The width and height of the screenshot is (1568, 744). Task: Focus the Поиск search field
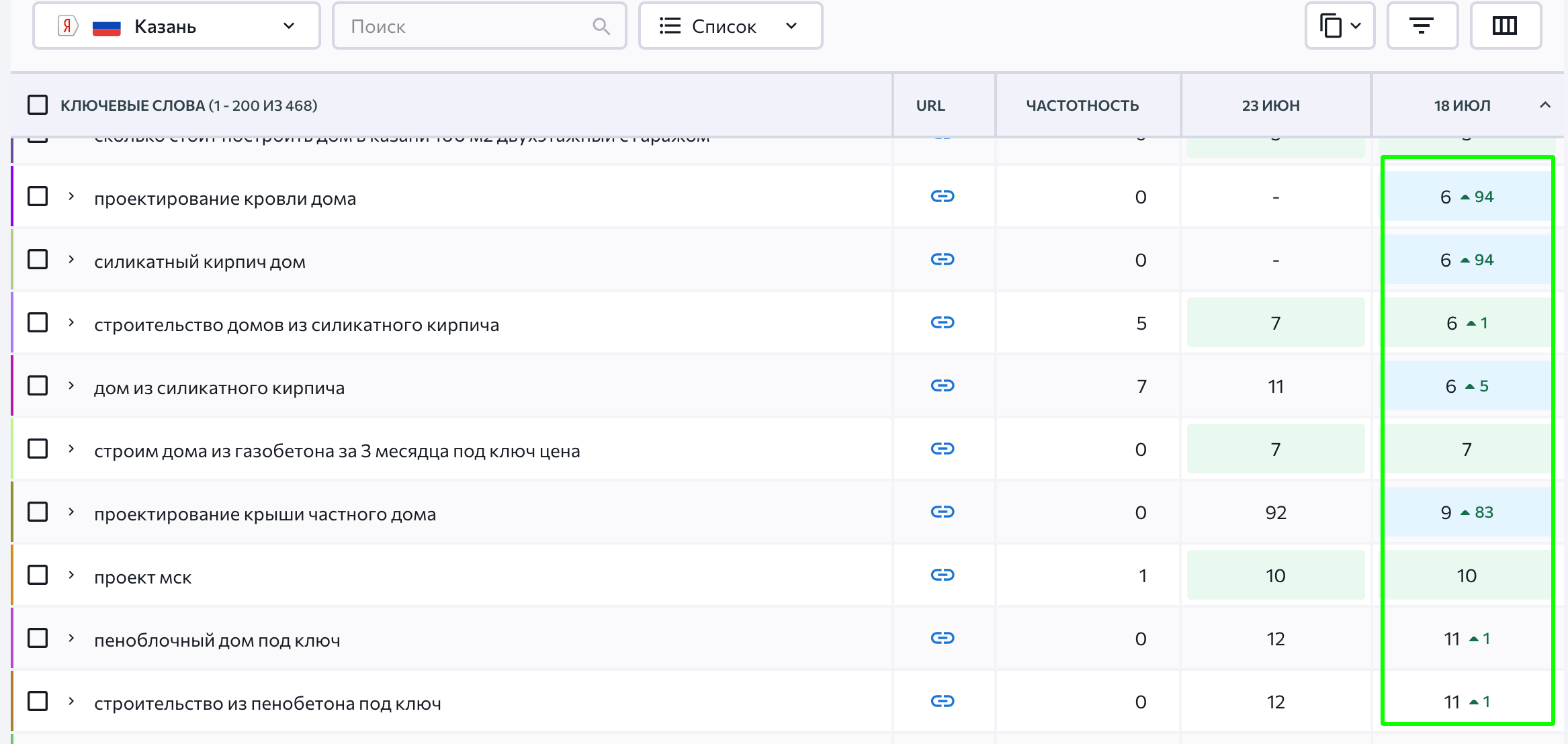click(479, 26)
